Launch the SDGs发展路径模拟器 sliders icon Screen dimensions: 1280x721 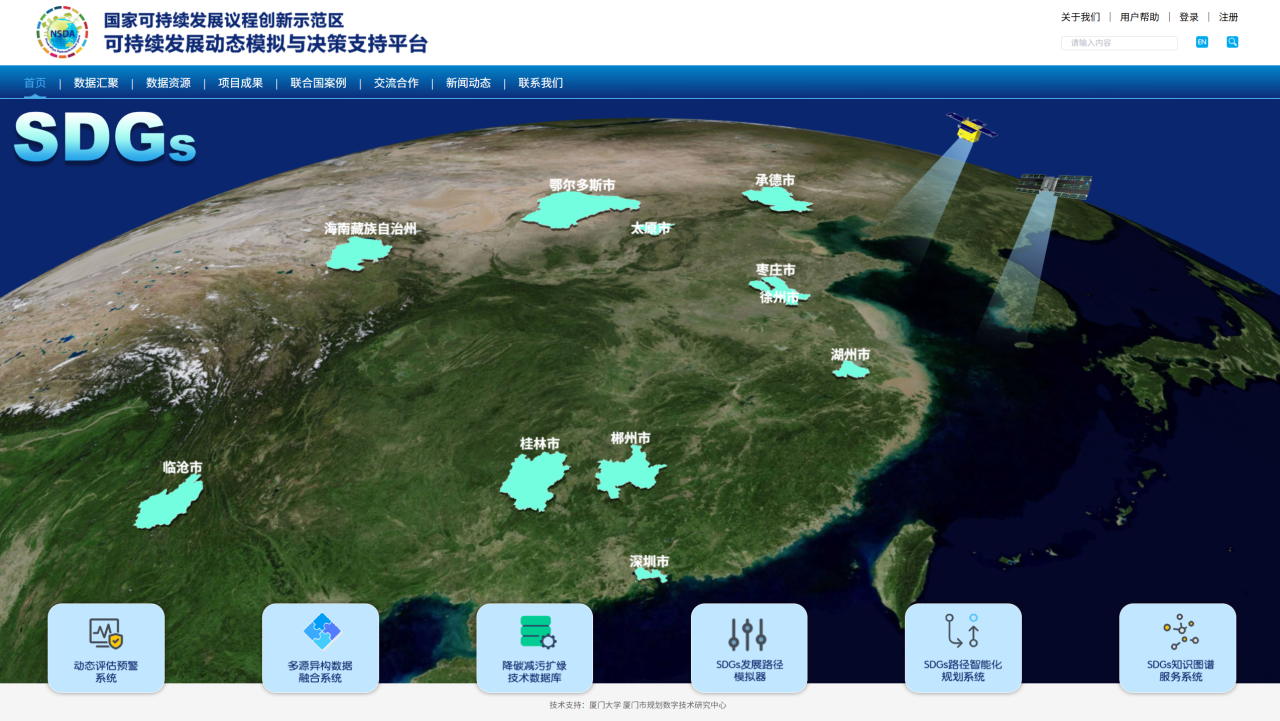coord(749,634)
